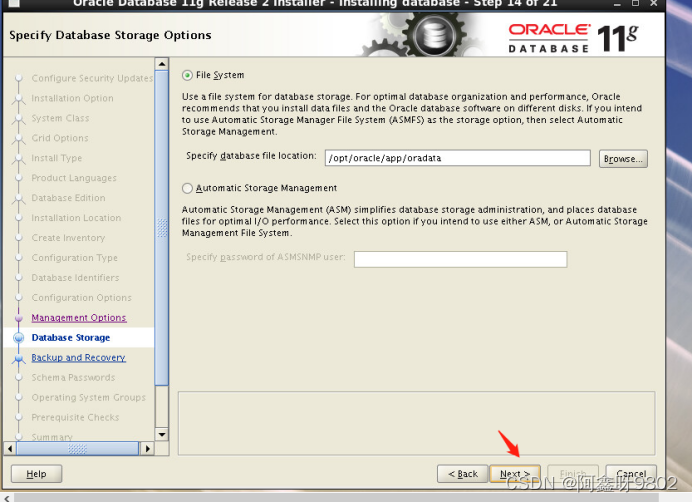Screen dimensions: 693x502
Task: Click the database file location field
Action: 457,158
